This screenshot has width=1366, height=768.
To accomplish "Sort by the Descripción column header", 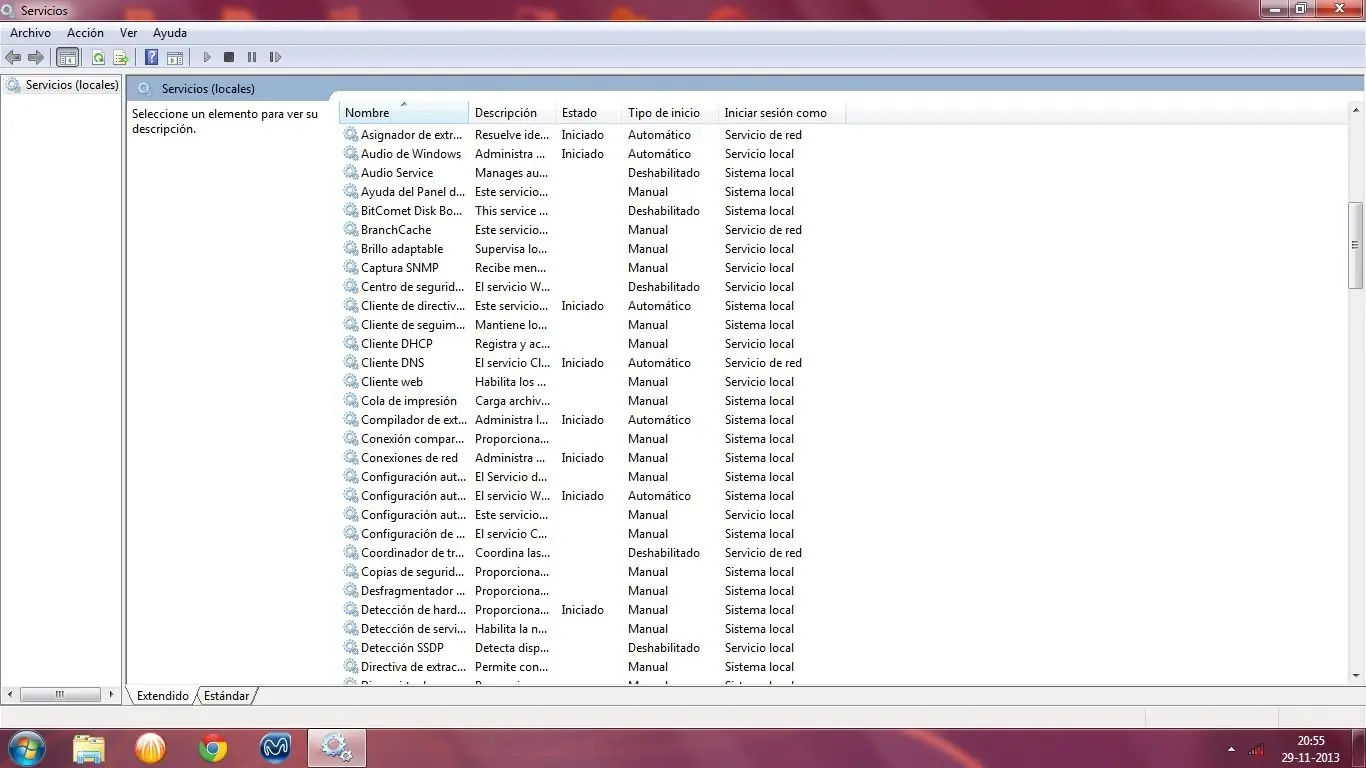I will point(512,112).
